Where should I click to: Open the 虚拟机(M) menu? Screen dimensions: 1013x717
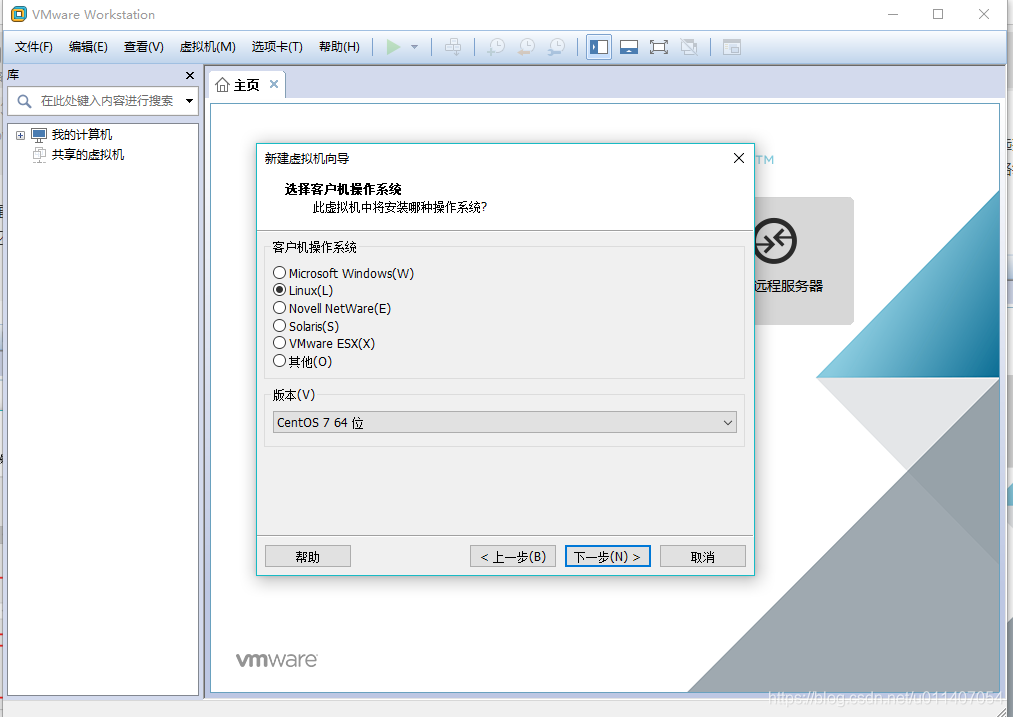click(207, 47)
